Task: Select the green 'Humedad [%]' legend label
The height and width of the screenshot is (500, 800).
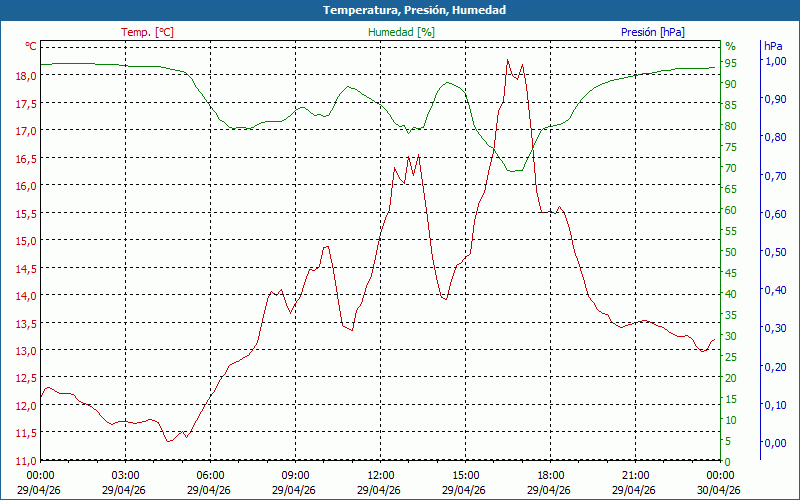Action: pyautogui.click(x=402, y=32)
